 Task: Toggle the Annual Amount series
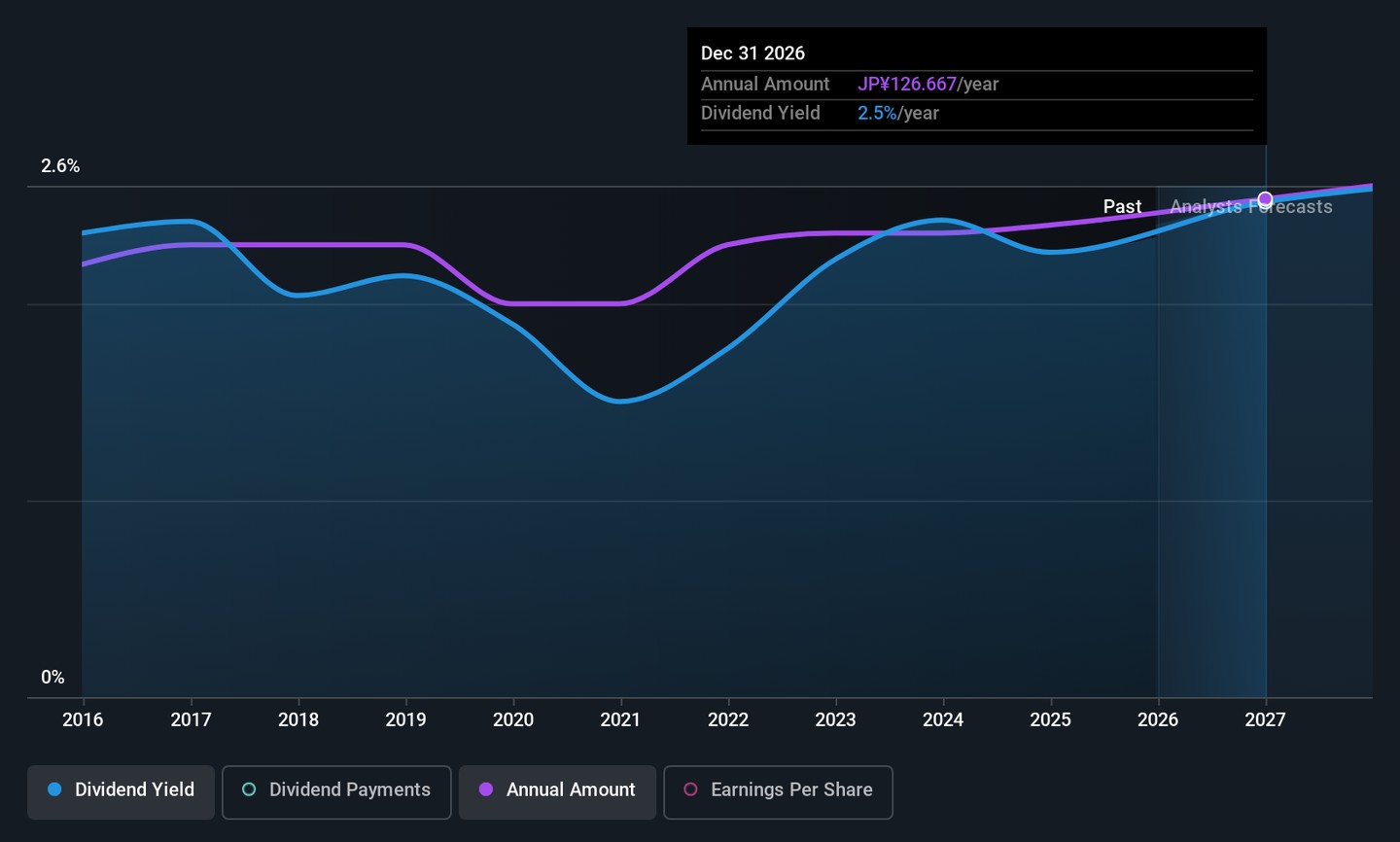click(x=557, y=790)
